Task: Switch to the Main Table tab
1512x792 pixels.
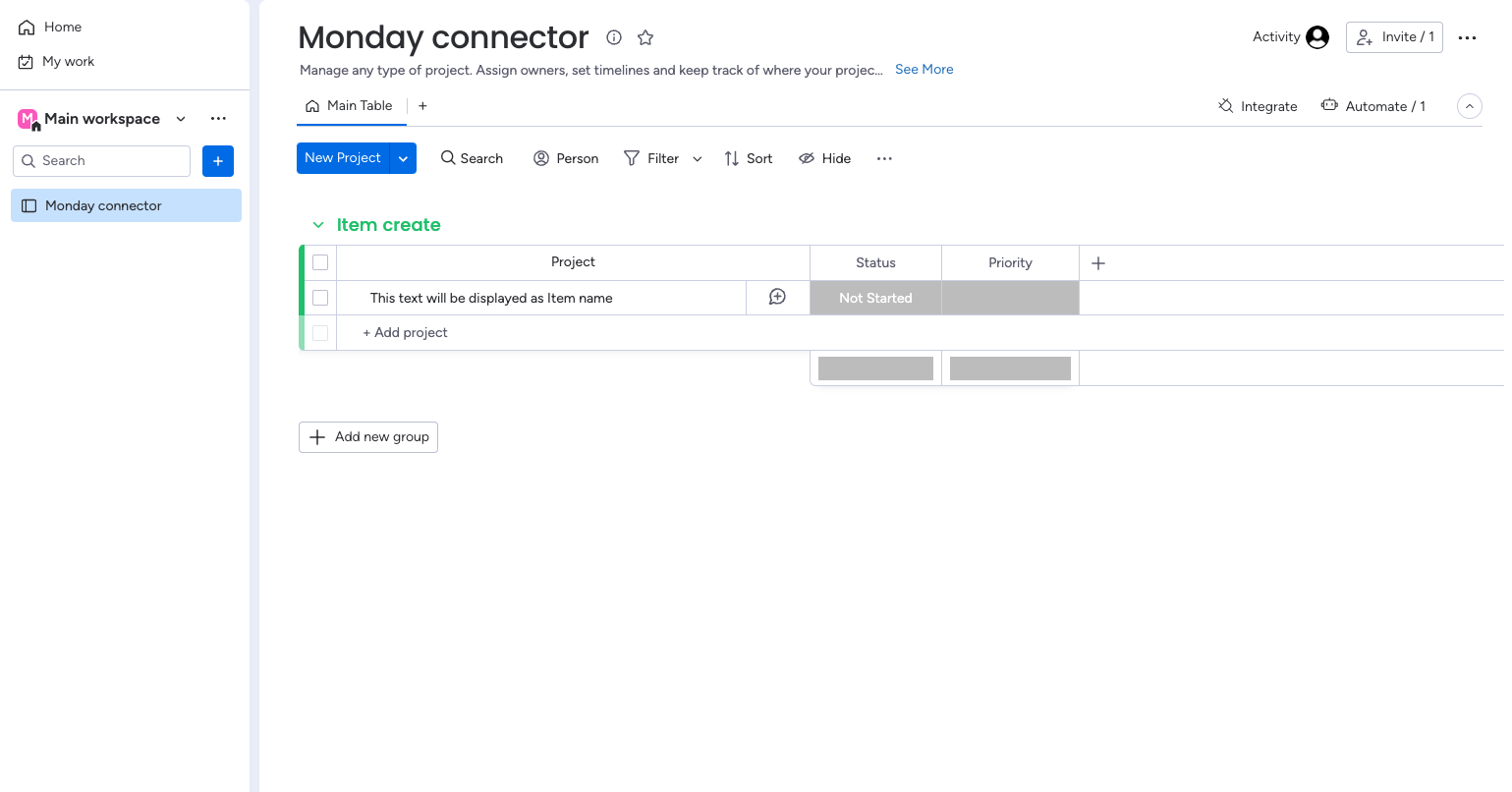Action: (x=350, y=106)
